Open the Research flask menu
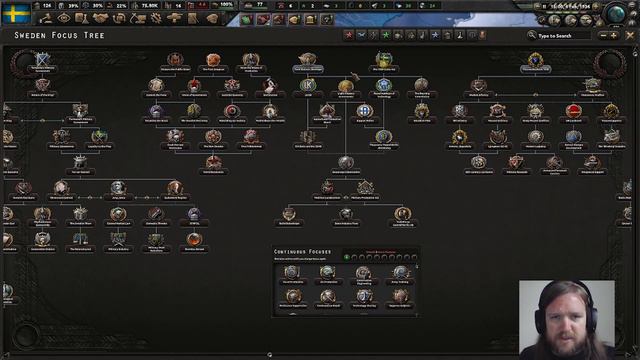Image resolution: width=640 pixels, height=360 pixels. coord(82,18)
